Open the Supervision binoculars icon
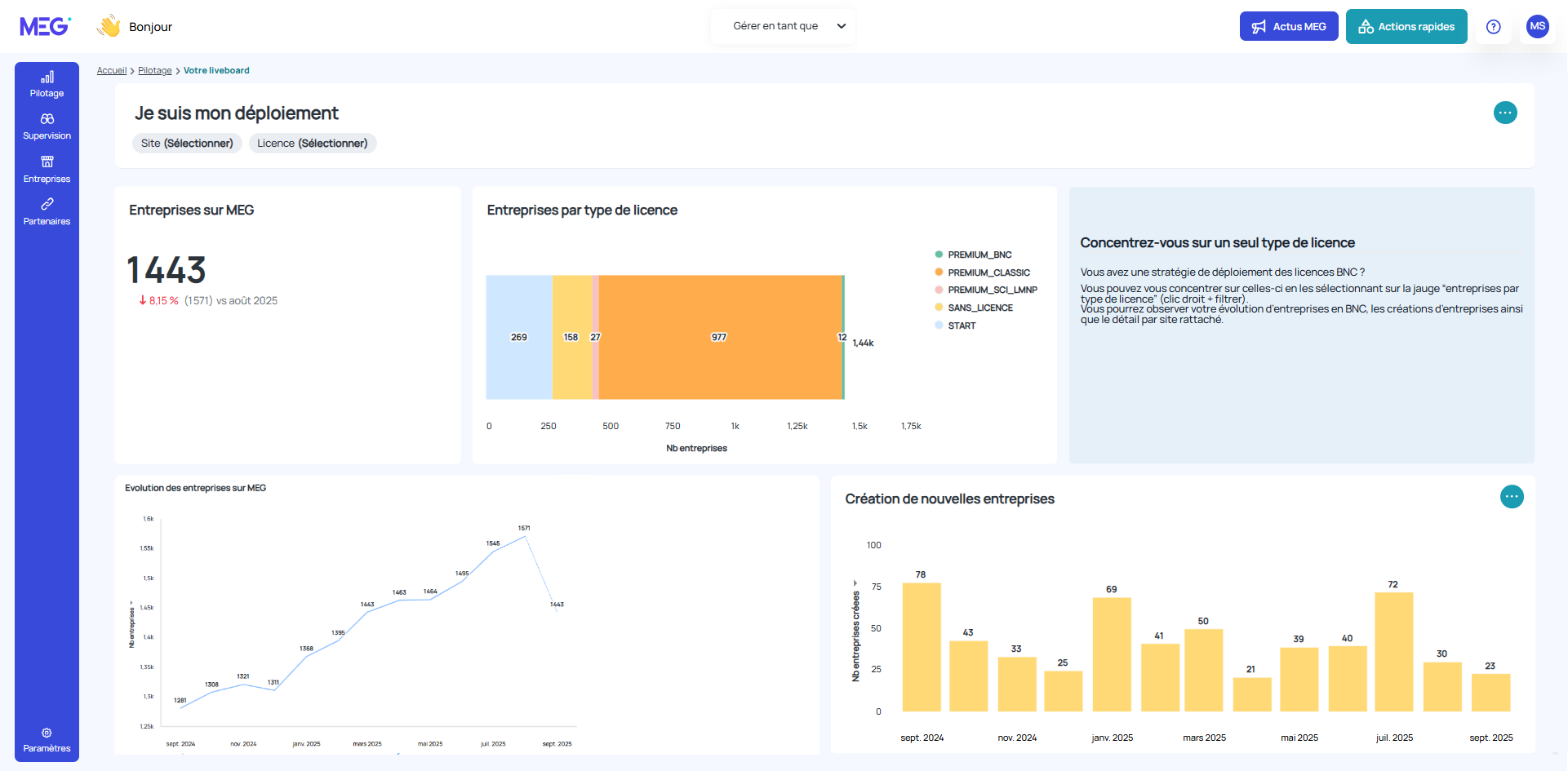 pyautogui.click(x=47, y=119)
